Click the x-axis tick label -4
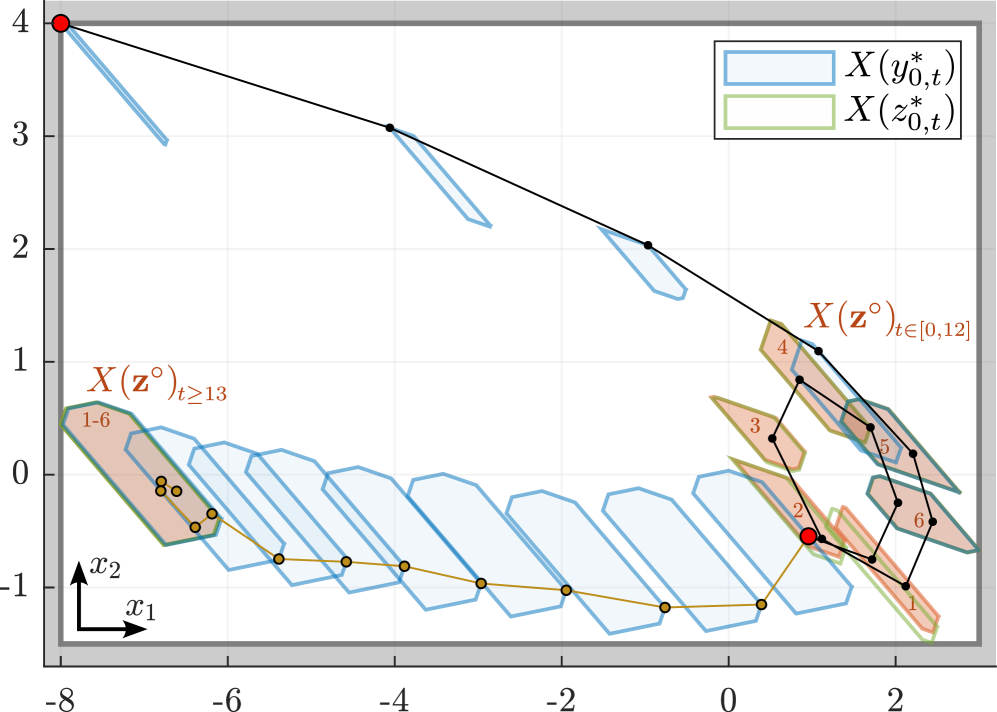This screenshot has height=712, width=997. [x=394, y=695]
